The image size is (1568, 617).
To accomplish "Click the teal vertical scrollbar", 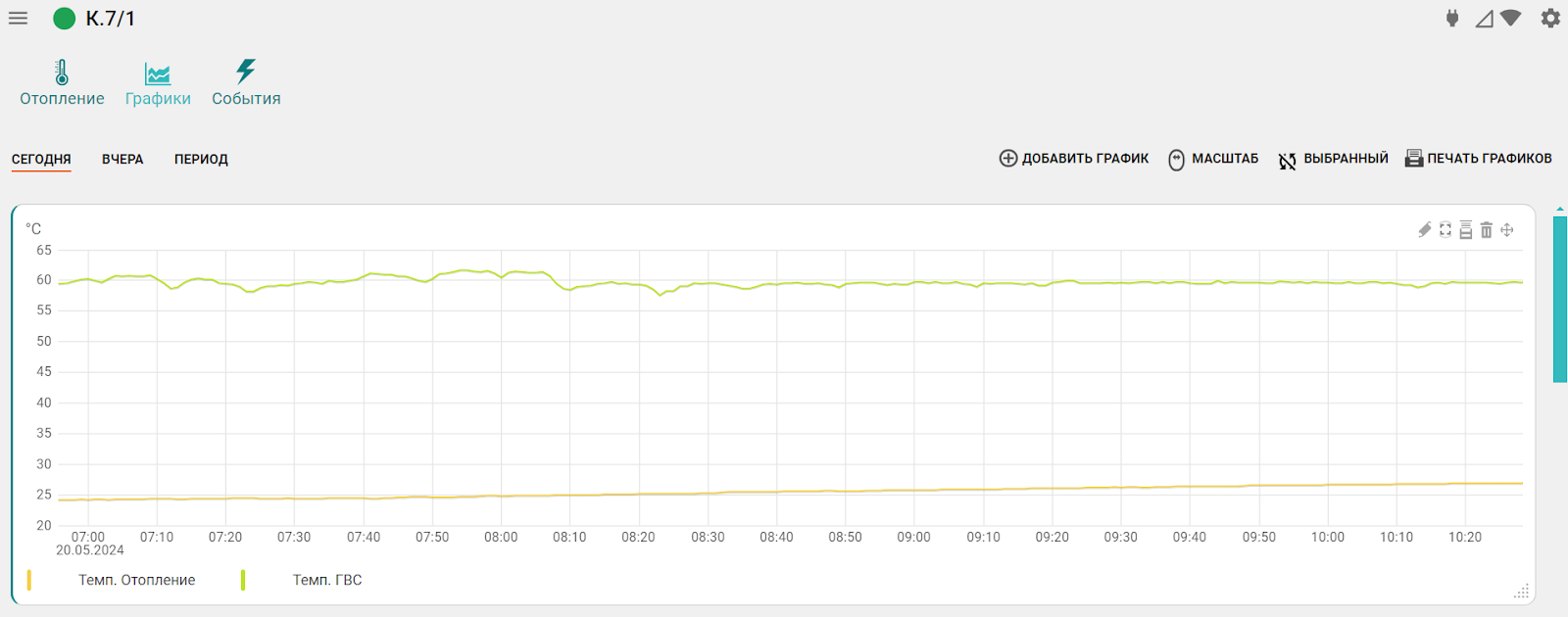I will click(1560, 299).
